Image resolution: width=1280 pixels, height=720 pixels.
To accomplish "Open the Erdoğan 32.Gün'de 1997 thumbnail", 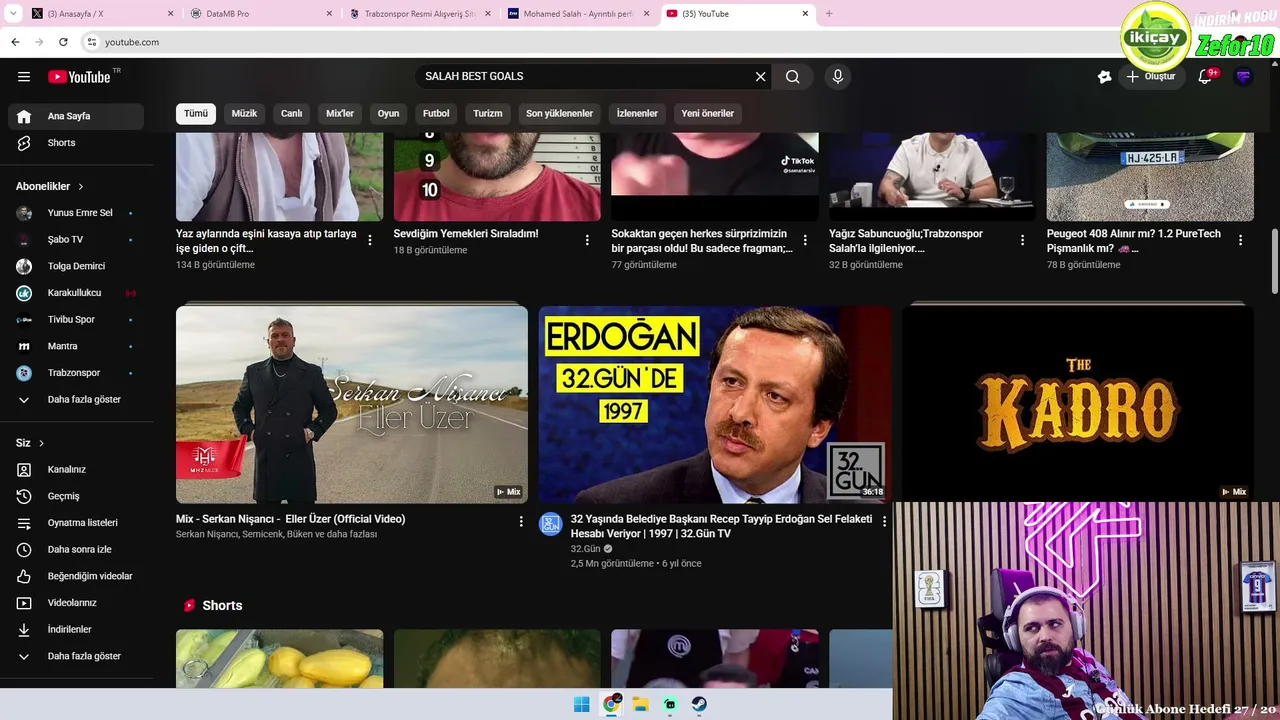I will (715, 404).
